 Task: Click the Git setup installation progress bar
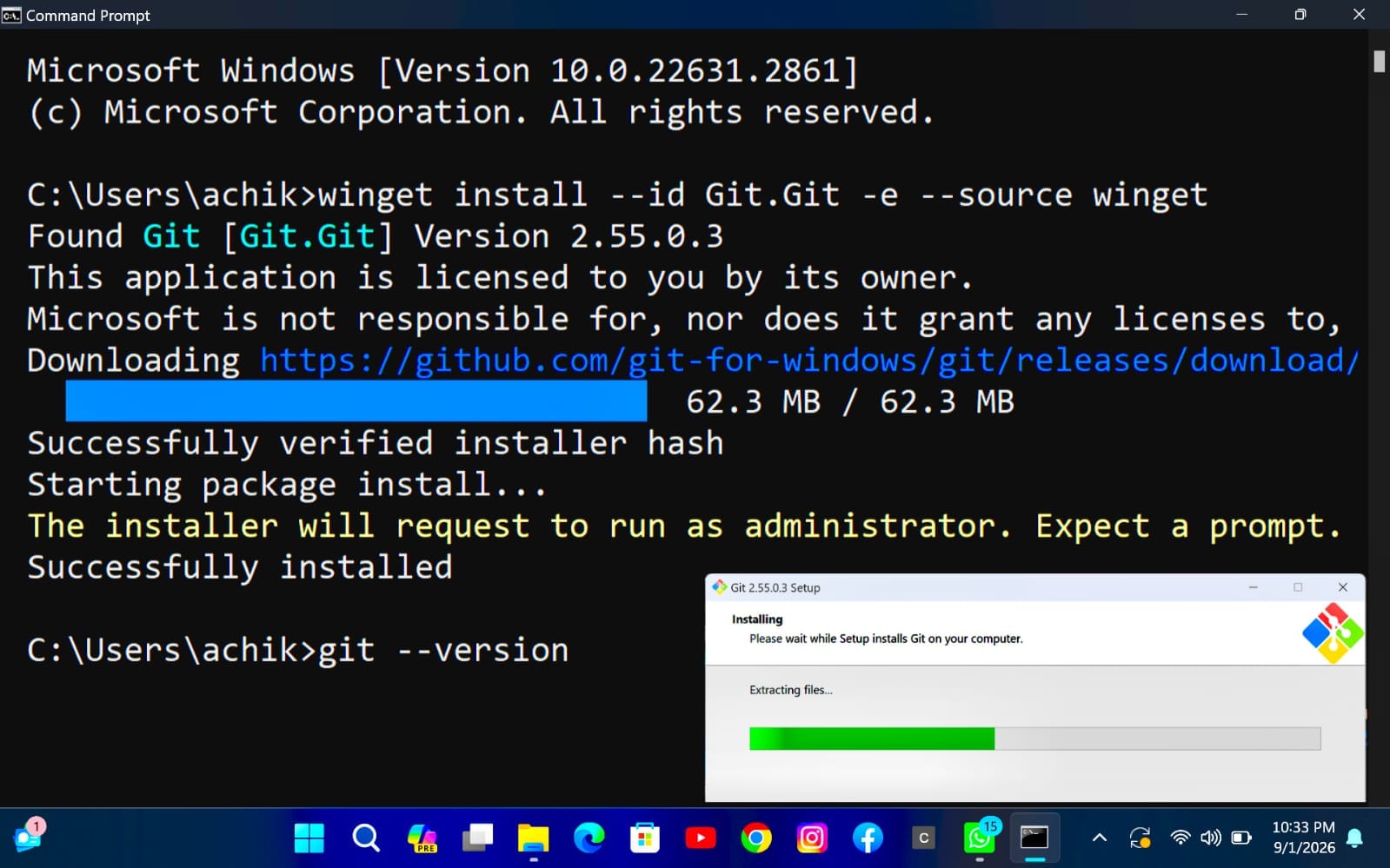tap(1034, 739)
